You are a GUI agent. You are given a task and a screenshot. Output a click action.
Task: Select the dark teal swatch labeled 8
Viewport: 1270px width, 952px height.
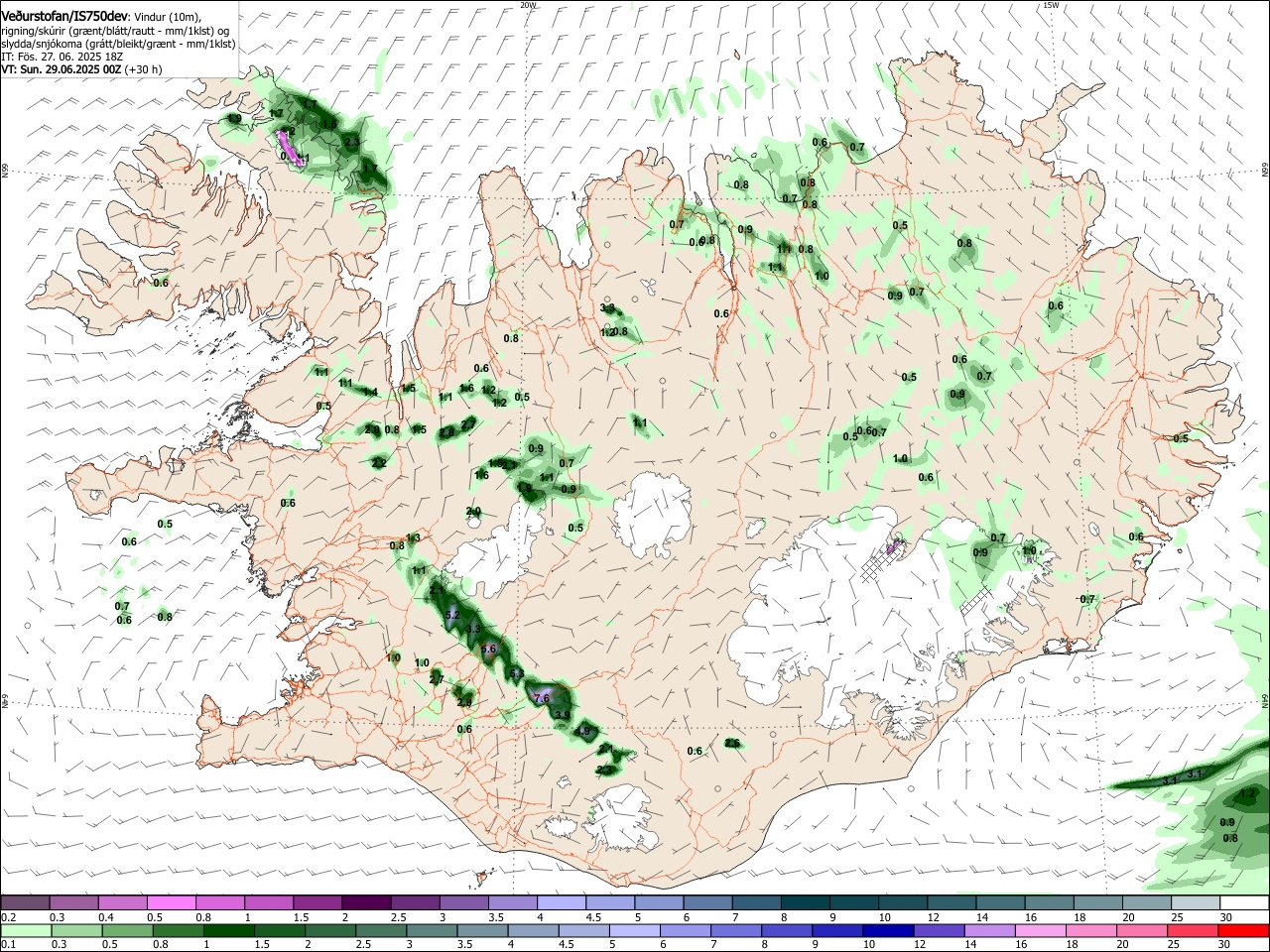[x=805, y=902]
